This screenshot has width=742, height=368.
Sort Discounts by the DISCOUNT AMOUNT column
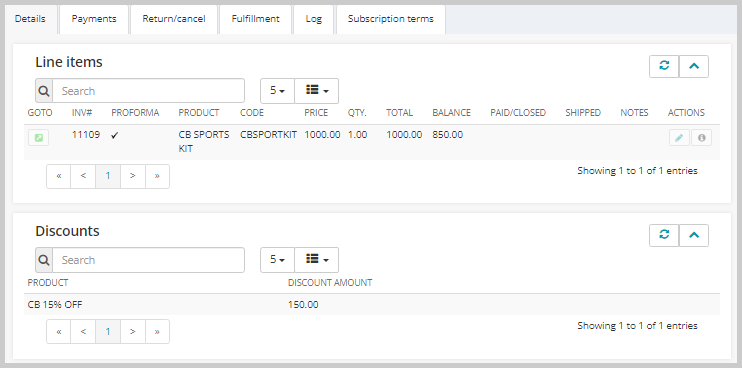[330, 283]
